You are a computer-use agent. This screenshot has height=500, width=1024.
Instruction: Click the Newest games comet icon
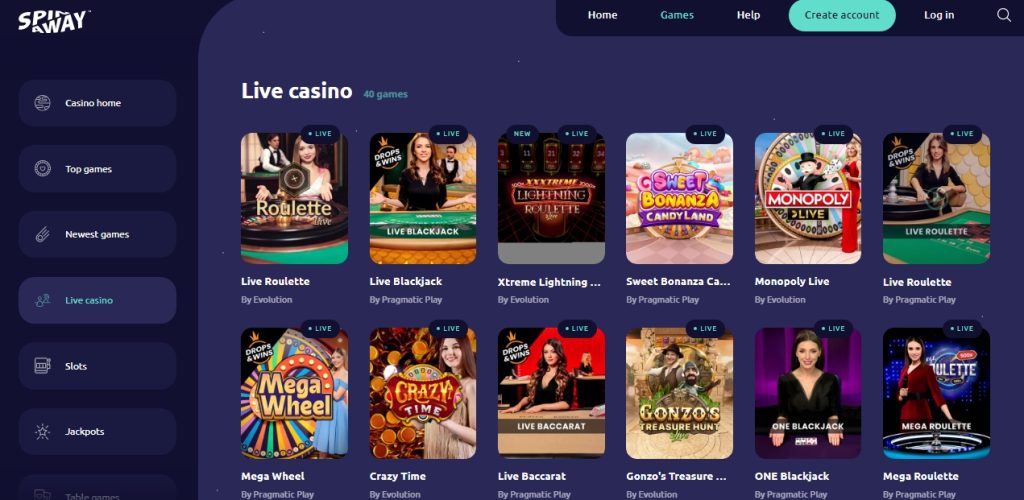click(42, 234)
